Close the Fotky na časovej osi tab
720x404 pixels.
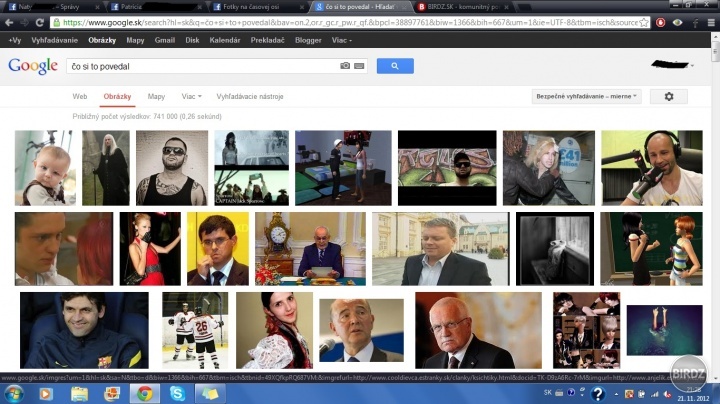coord(301,7)
